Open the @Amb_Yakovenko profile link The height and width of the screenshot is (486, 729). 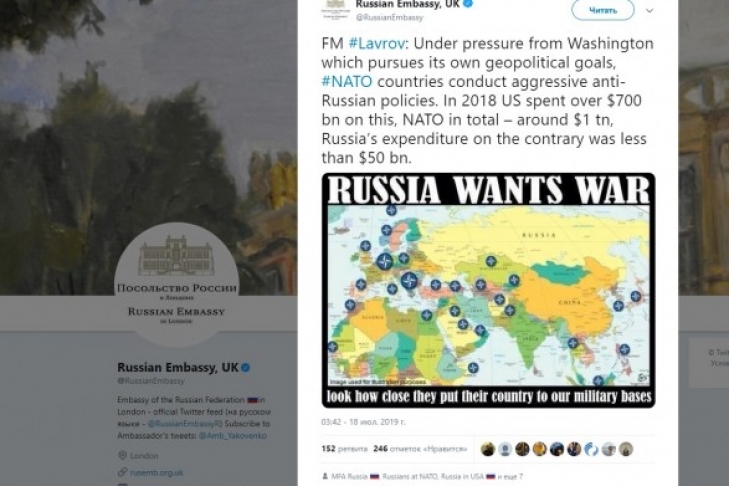pyautogui.click(x=232, y=436)
